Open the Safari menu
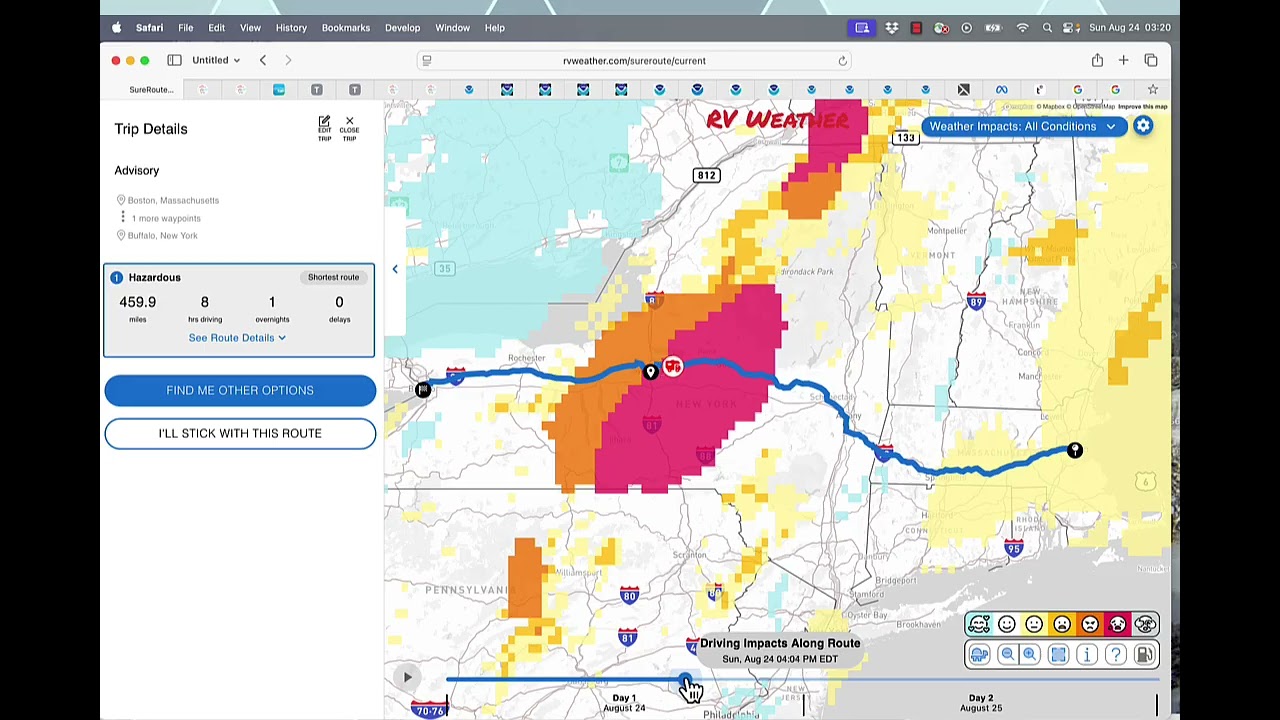1280x720 pixels. pyautogui.click(x=149, y=28)
